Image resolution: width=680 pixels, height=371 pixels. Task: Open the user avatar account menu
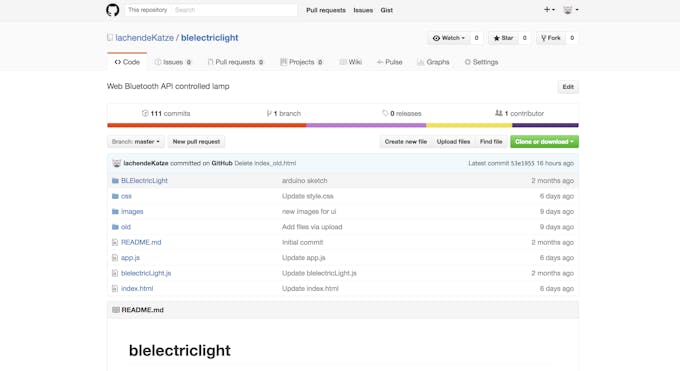pos(570,10)
